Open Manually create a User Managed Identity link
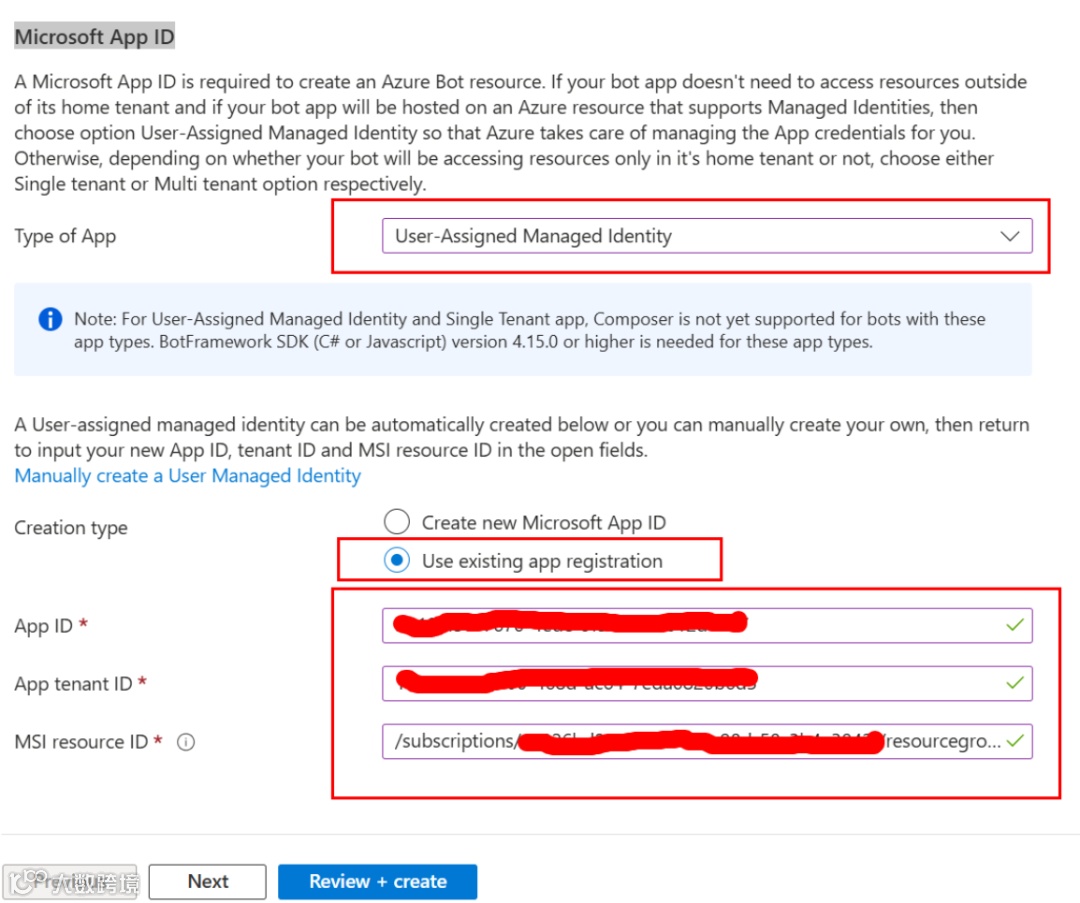This screenshot has width=1080, height=903. click(x=187, y=475)
